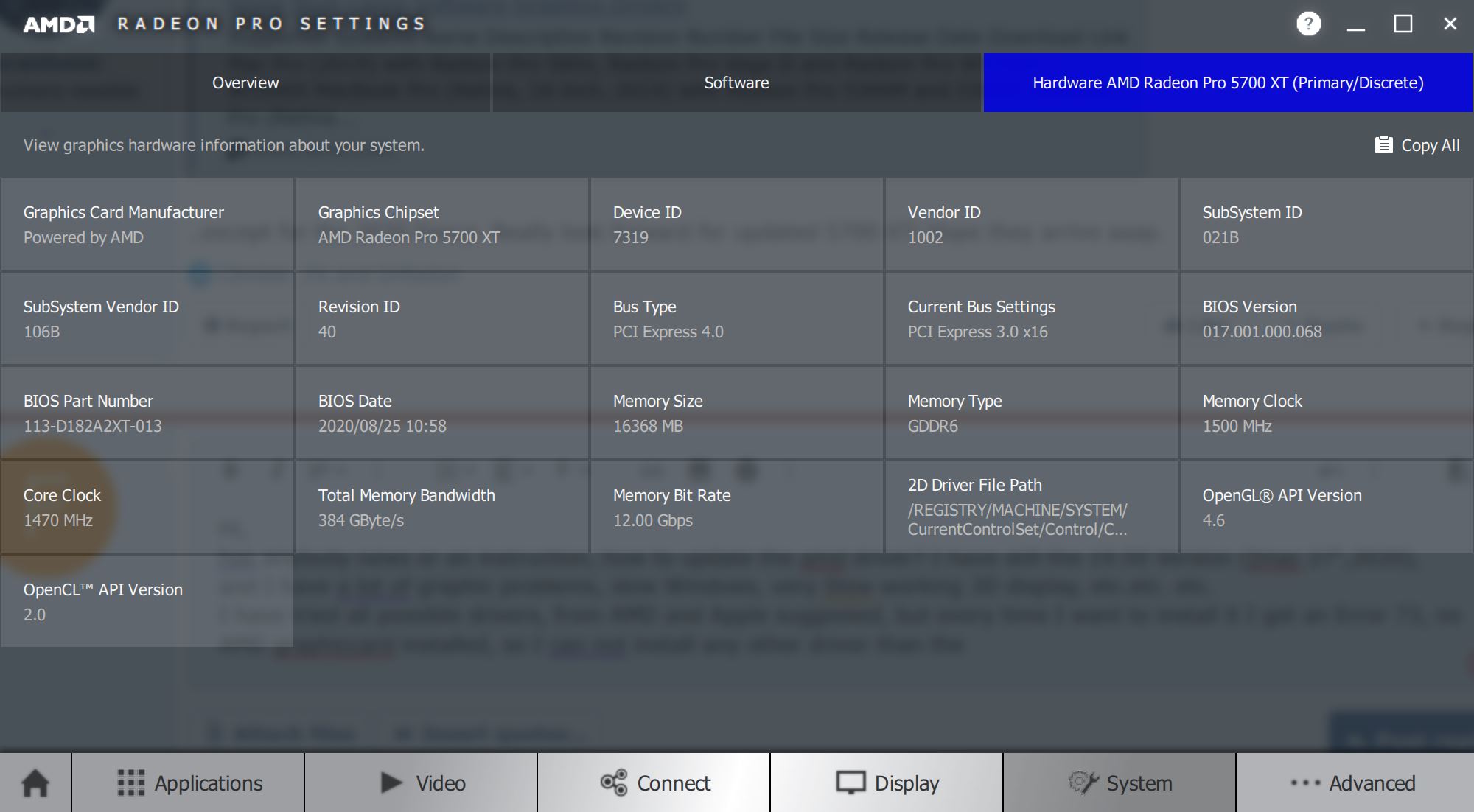Click the AMD logo

(59, 24)
